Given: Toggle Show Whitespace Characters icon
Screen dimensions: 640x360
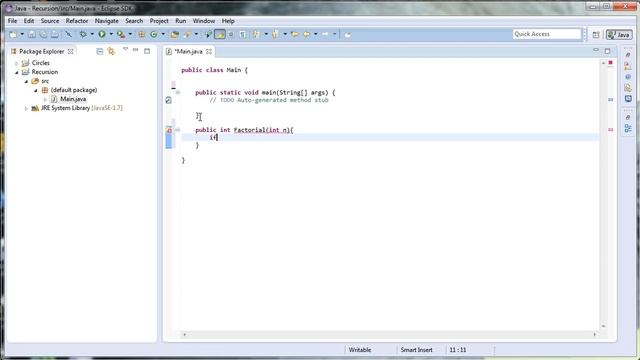Looking at the screenshot, I should coord(243,35).
